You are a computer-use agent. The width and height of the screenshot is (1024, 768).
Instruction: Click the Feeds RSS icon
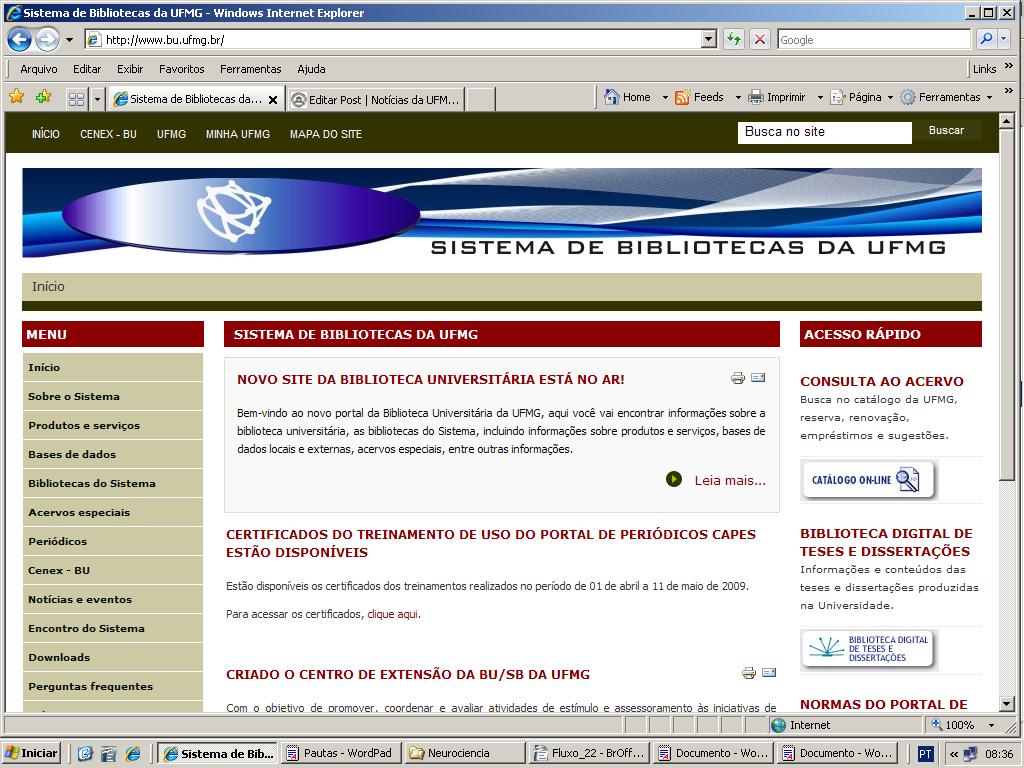tap(682, 97)
